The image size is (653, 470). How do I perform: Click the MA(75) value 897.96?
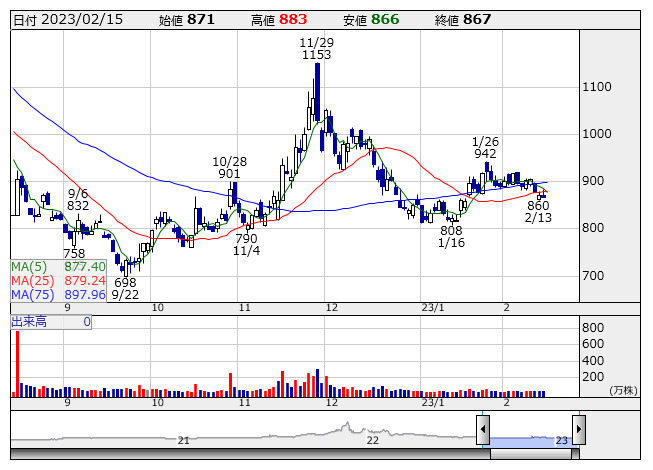click(85, 295)
